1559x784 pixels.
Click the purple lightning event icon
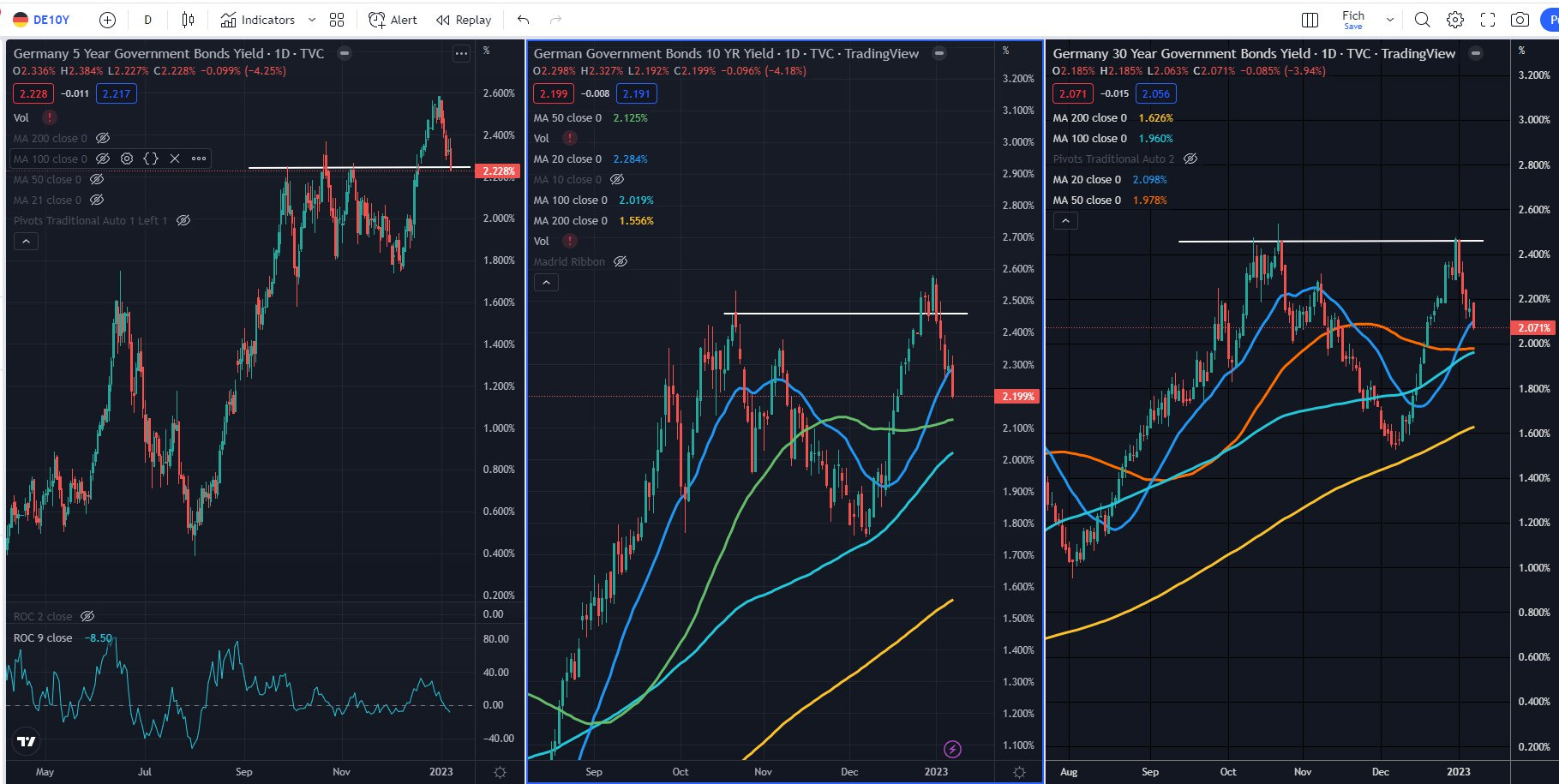point(952,750)
